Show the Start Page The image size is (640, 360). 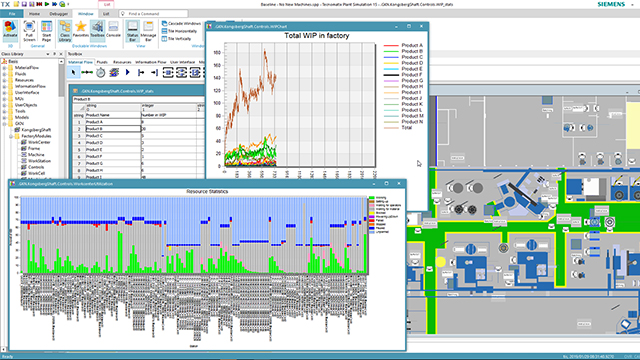[47, 31]
